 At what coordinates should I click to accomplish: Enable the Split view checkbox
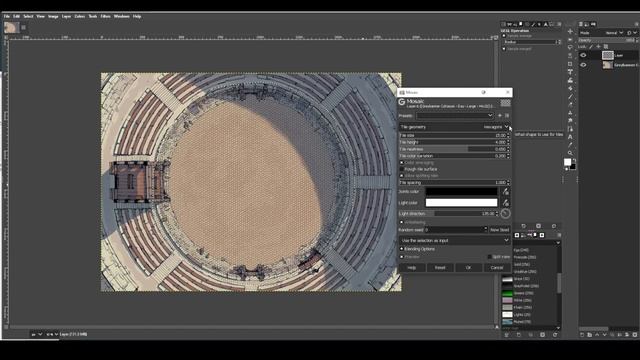click(x=489, y=257)
